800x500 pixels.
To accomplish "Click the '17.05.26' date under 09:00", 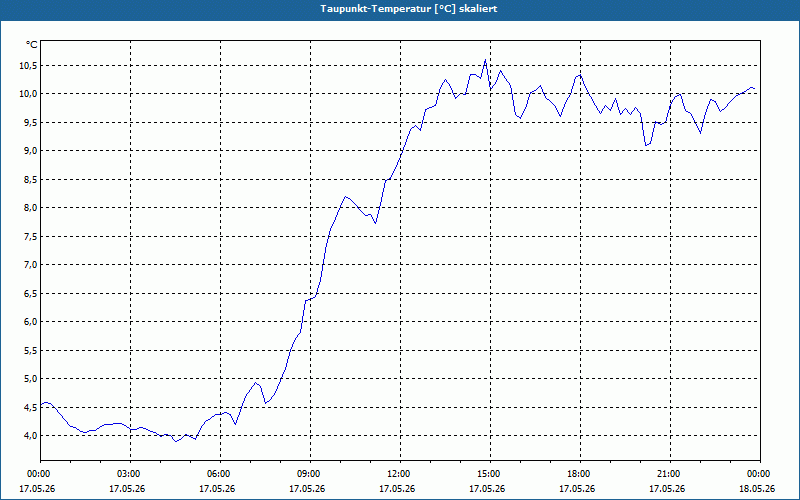I will pyautogui.click(x=307, y=489).
